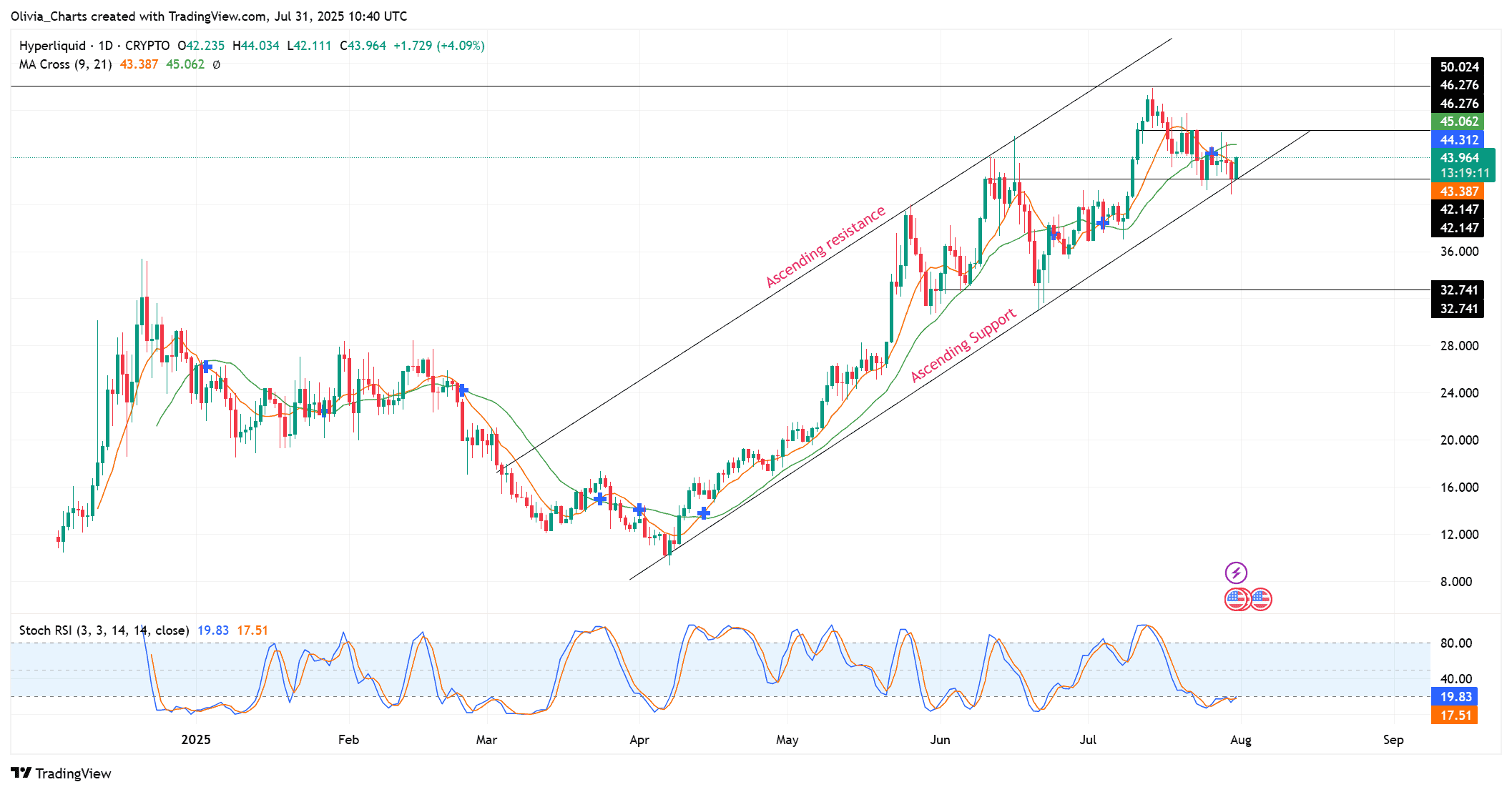Click the blue 44.312 price axis label

click(1458, 140)
